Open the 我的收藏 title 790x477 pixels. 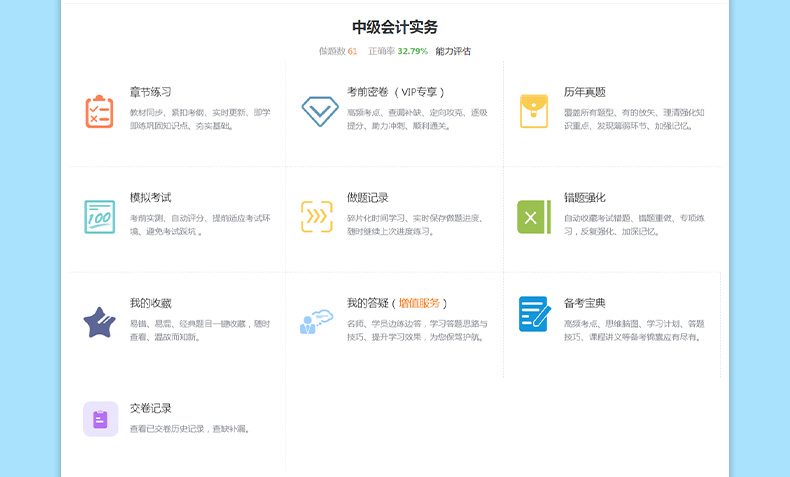(x=151, y=303)
